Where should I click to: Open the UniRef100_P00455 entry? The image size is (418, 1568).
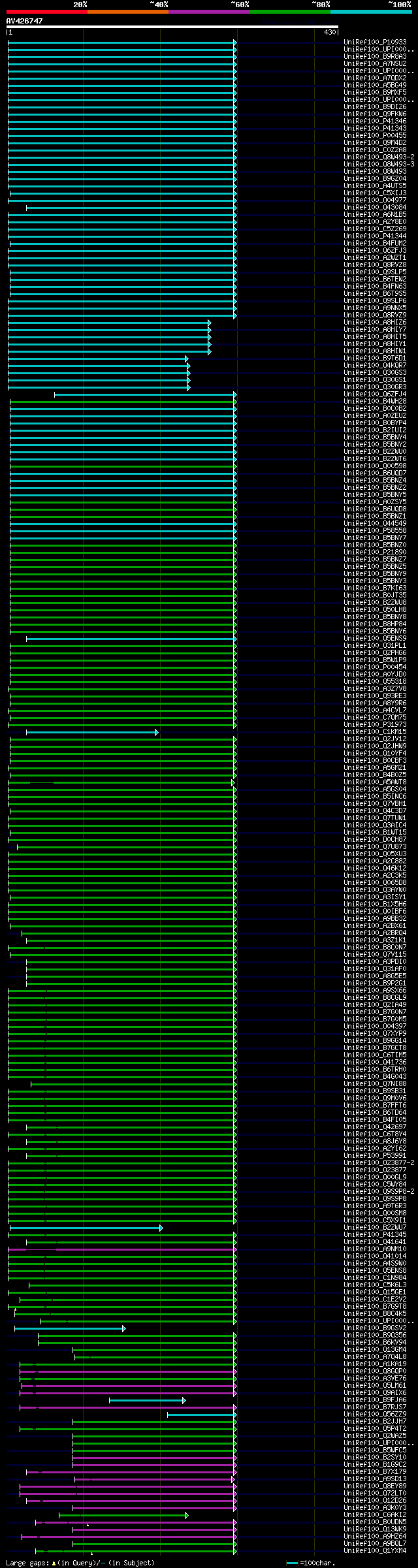coord(375,136)
